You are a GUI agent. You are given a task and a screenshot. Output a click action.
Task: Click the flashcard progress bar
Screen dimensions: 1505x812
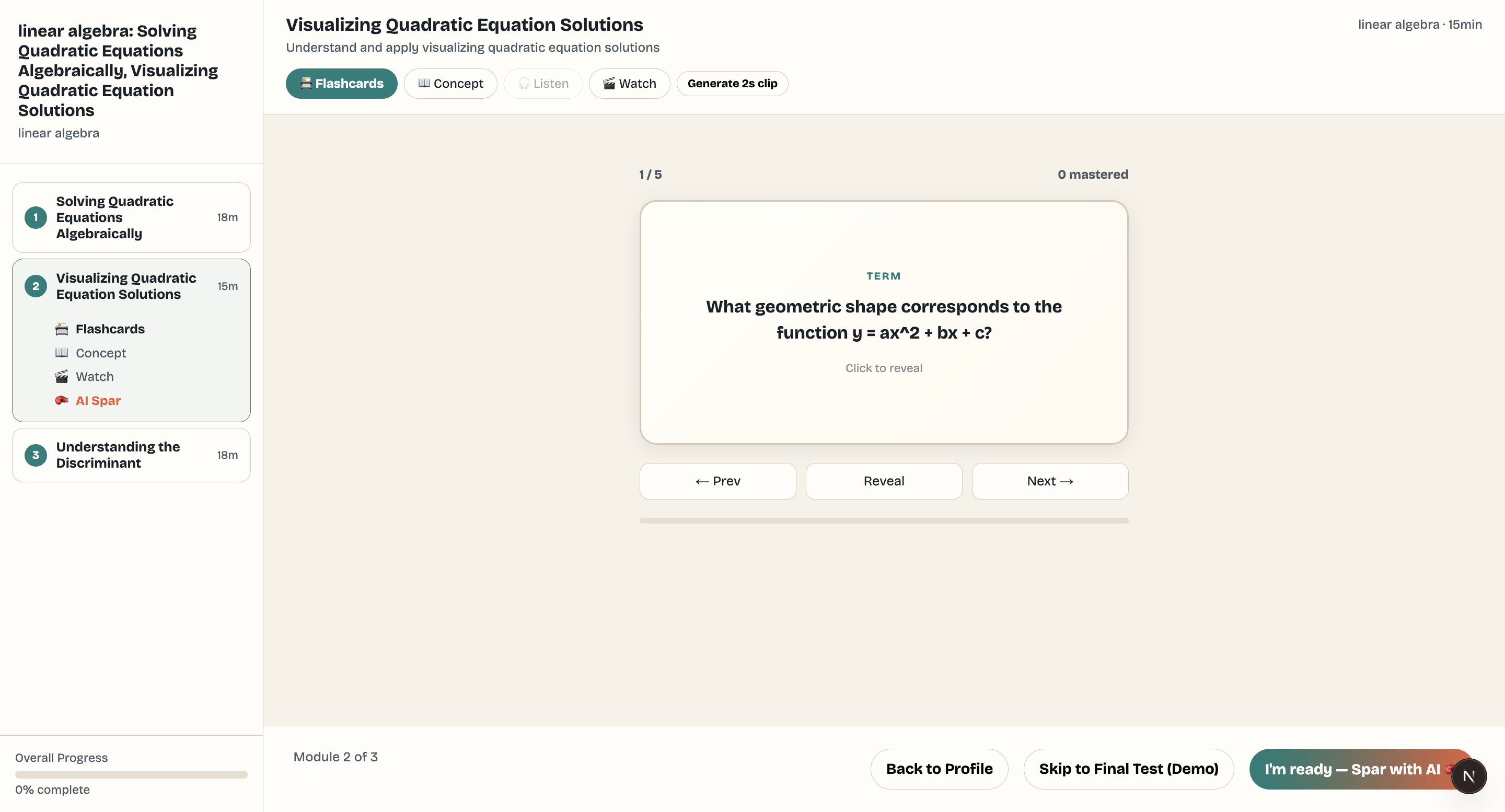pos(883,520)
